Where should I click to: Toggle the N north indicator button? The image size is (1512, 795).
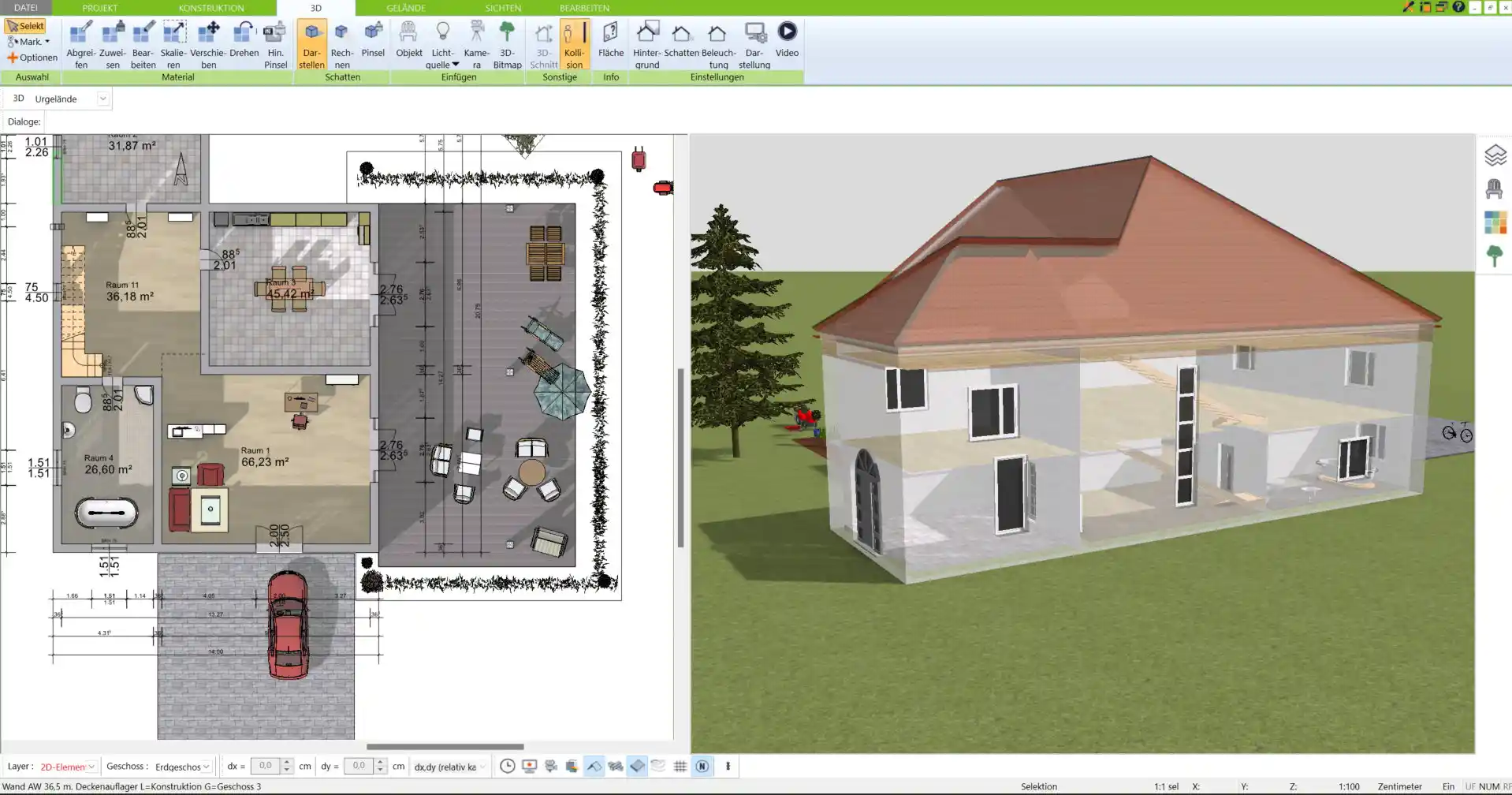coord(702,766)
